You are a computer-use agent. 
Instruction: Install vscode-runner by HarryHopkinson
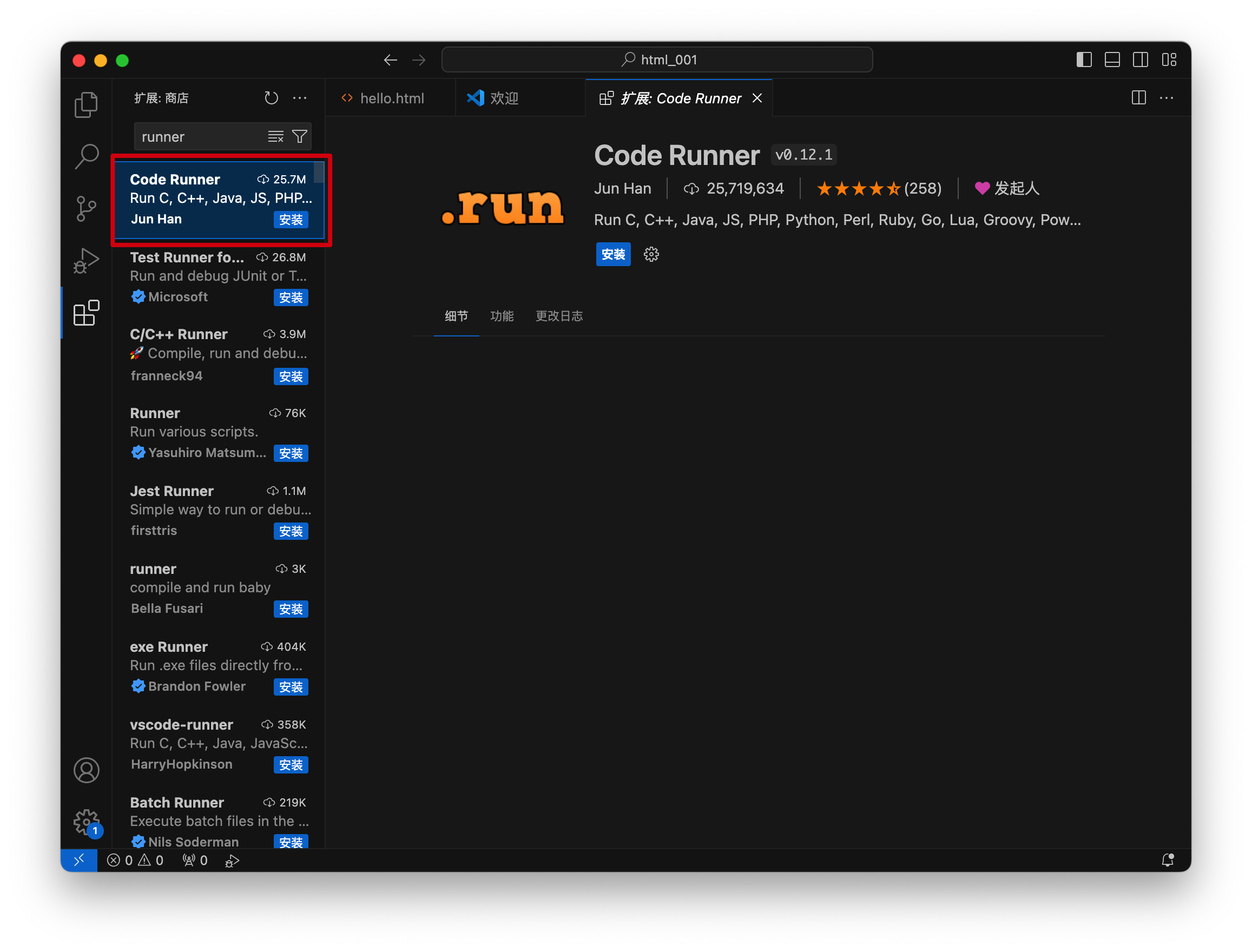291,765
